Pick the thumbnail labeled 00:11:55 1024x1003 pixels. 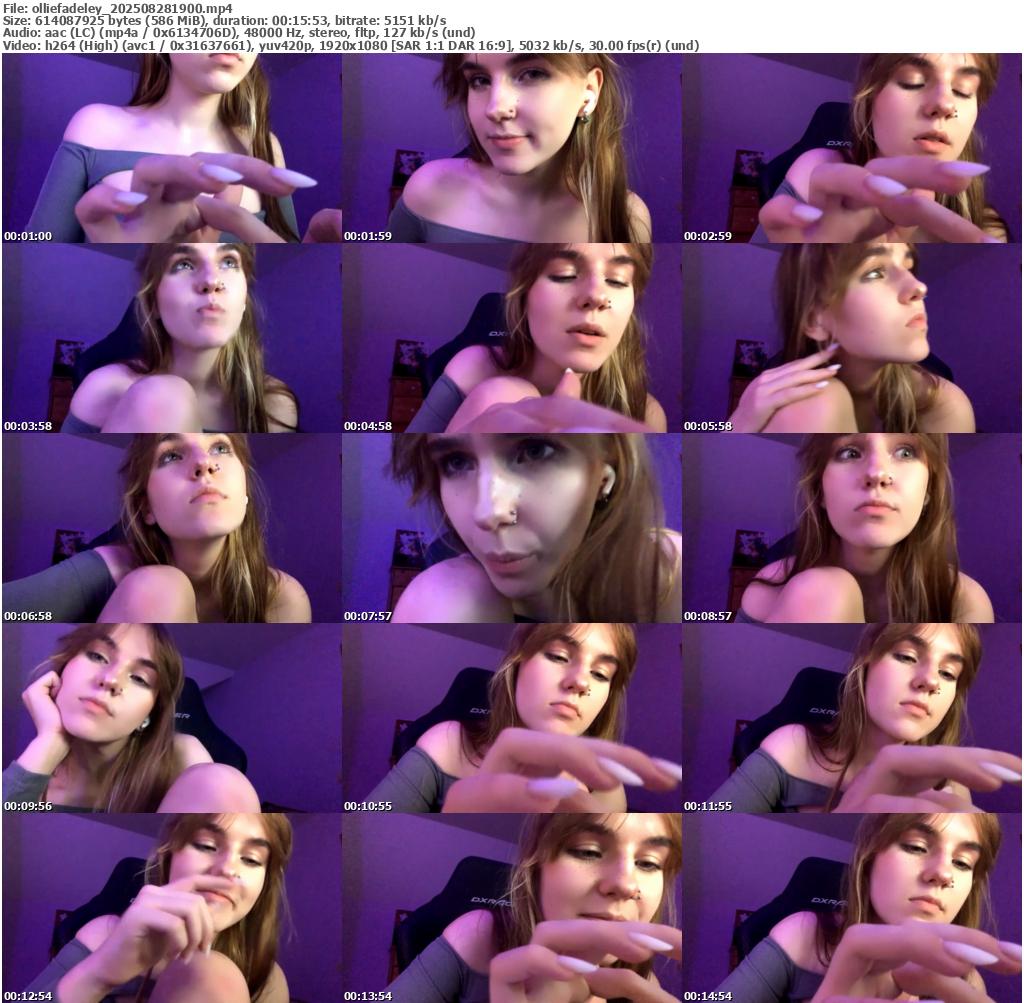click(852, 718)
